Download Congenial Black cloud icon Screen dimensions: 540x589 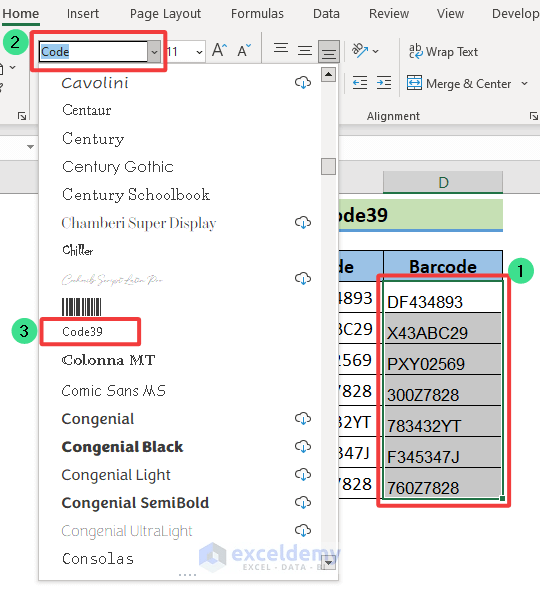[303, 446]
